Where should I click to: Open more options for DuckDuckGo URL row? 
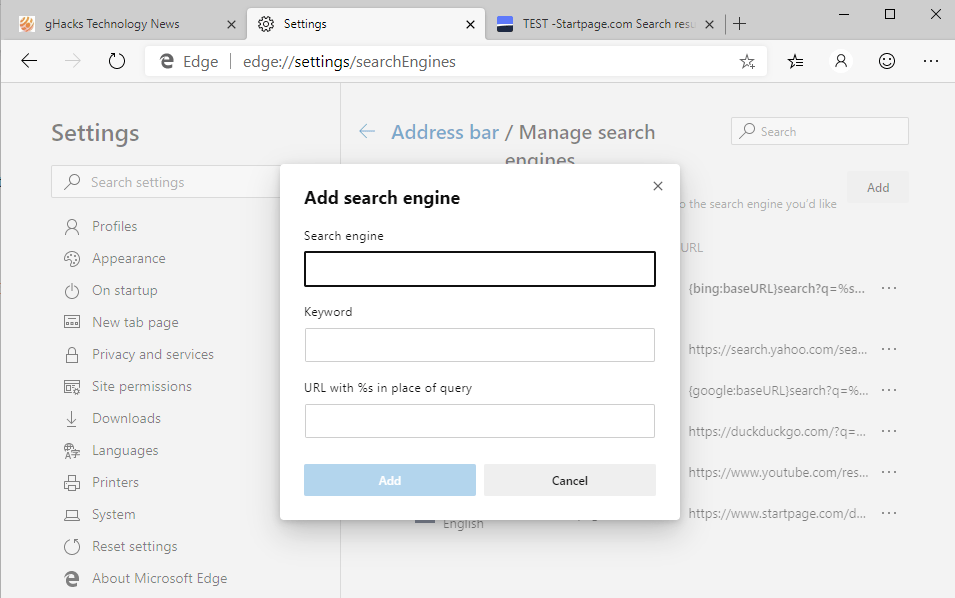(889, 431)
